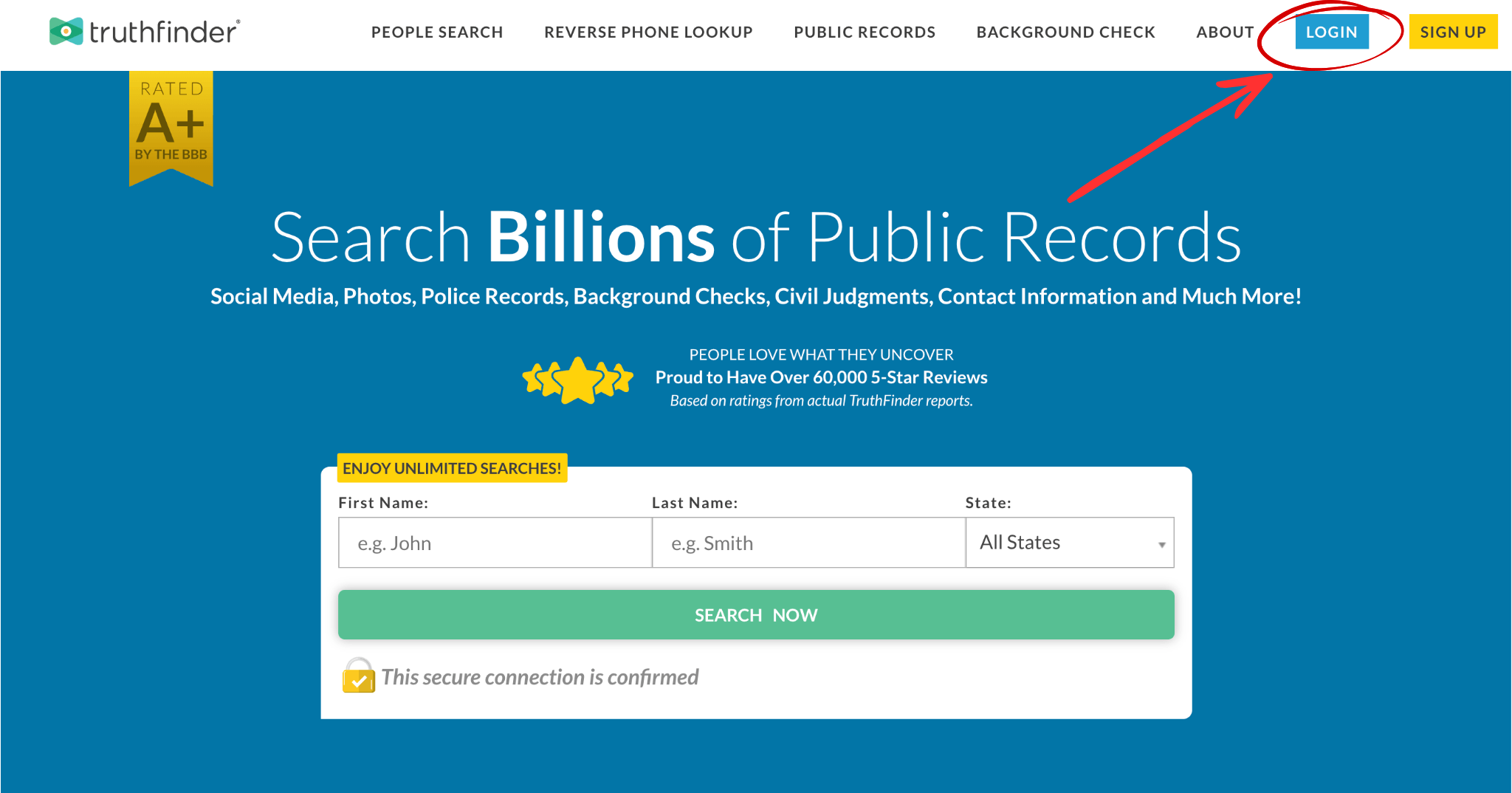Viewport: 1512px width, 793px height.
Task: Focus the Last Name input field
Action: point(808,543)
